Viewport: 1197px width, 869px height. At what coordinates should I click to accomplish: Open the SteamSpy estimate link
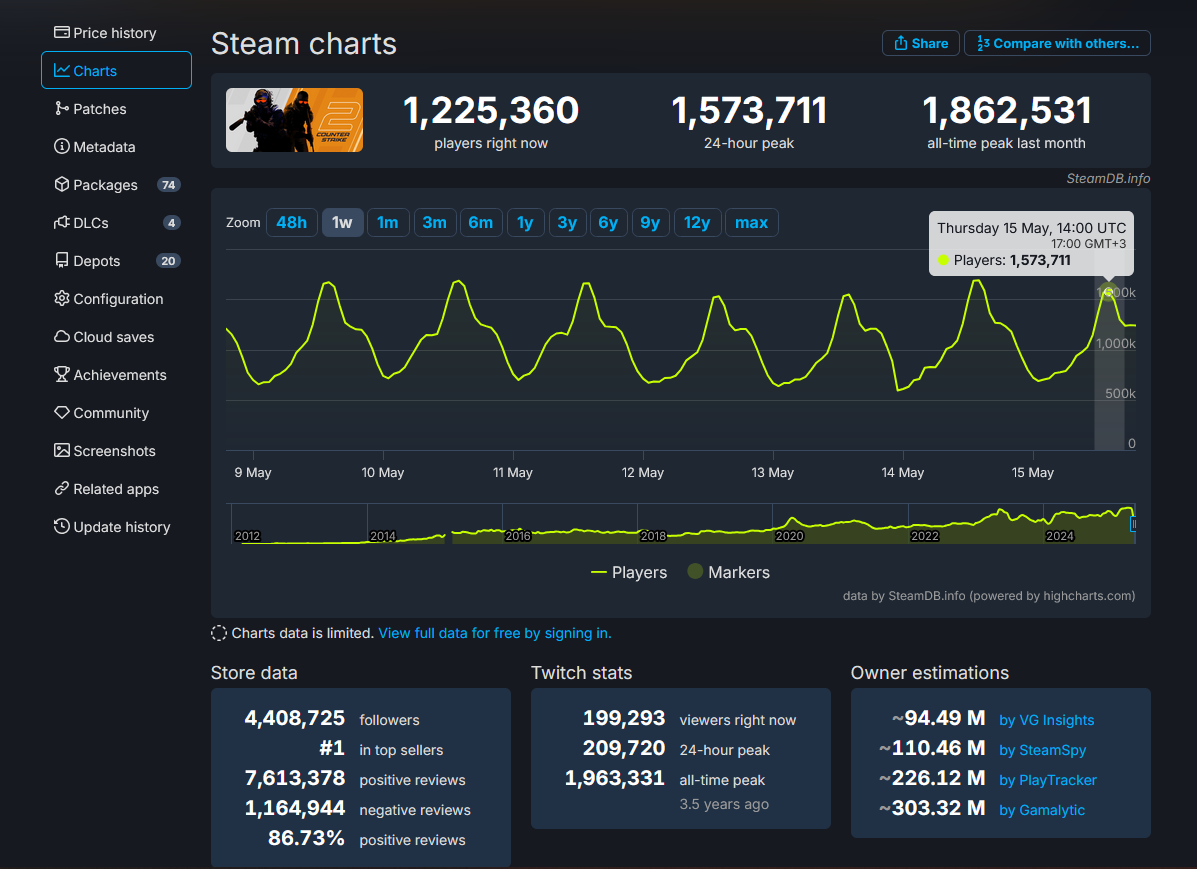click(x=1043, y=750)
